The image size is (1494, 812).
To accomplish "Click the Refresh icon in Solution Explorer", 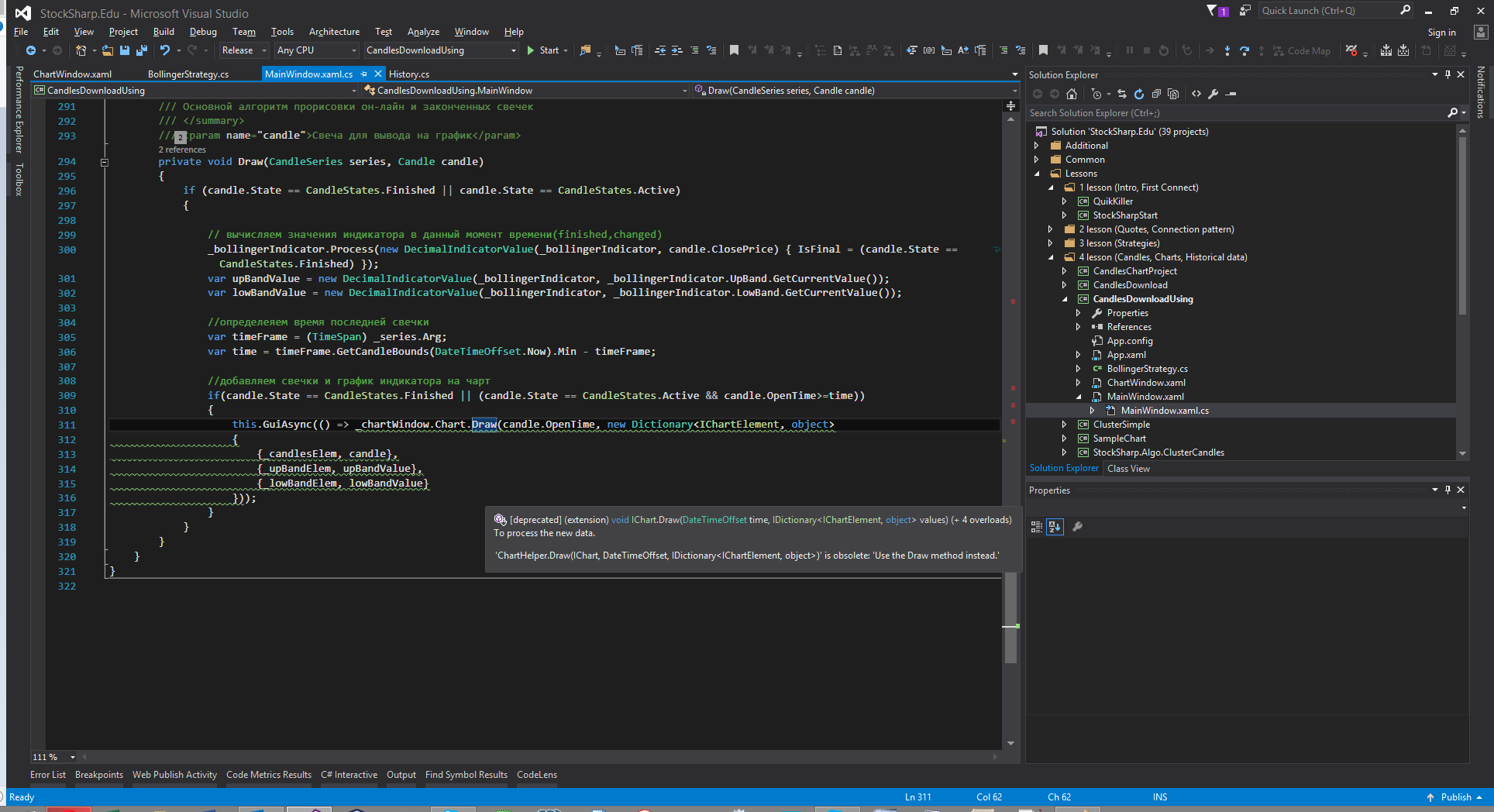I will coord(1139,94).
